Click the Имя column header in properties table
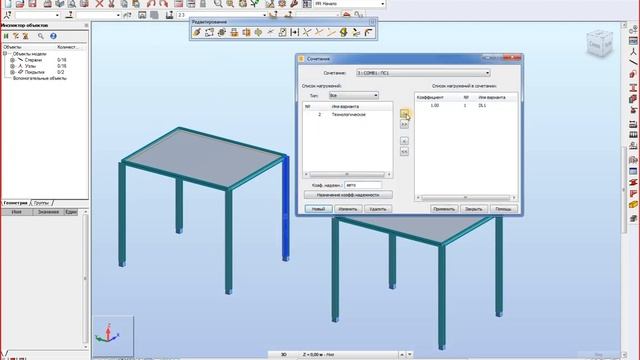 pos(17,212)
